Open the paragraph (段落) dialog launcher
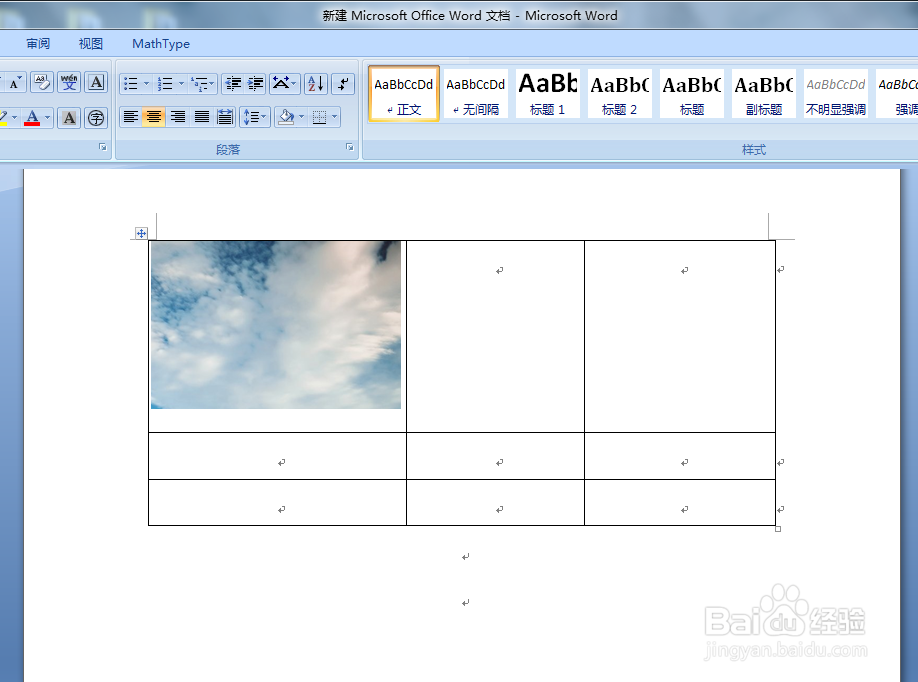 click(x=350, y=148)
